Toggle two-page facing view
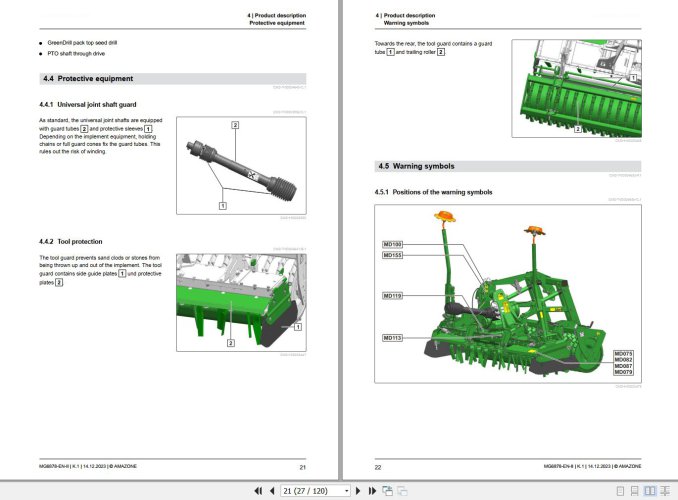Image resolution: width=678 pixels, height=500 pixels. (x=649, y=491)
